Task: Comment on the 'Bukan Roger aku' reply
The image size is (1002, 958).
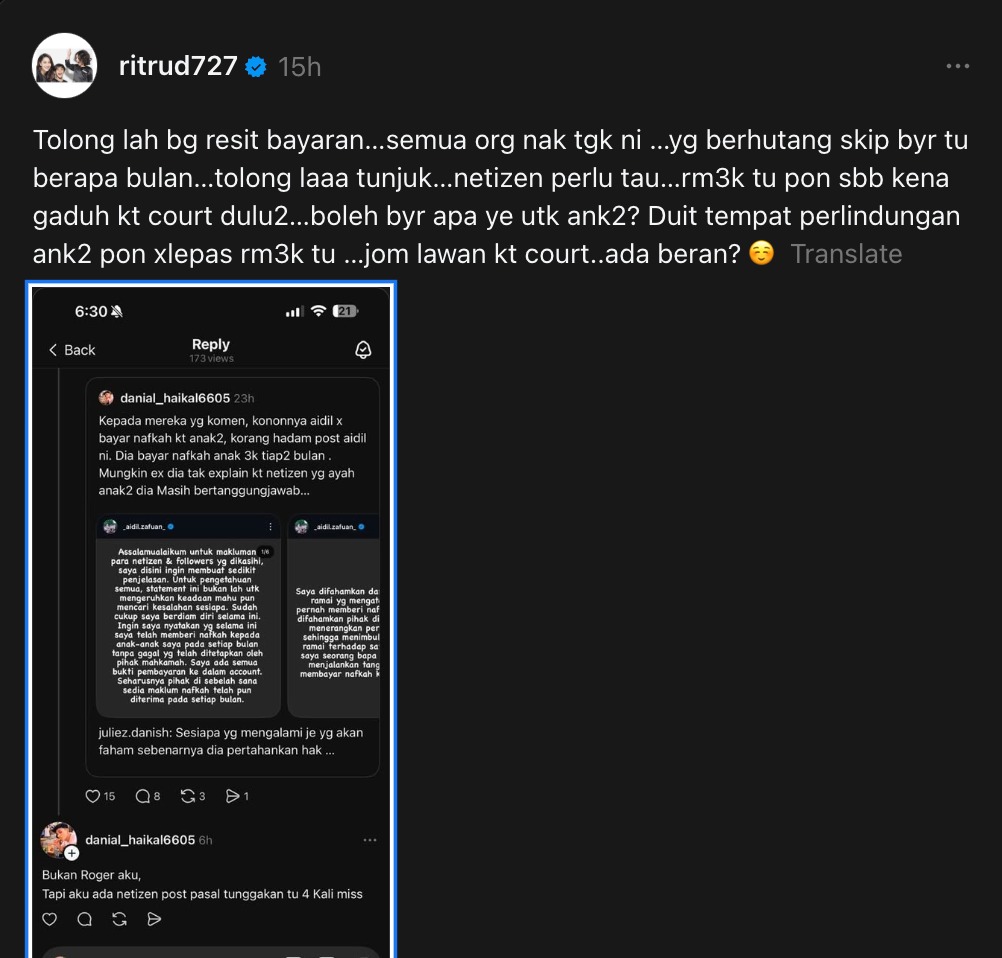Action: (x=84, y=919)
